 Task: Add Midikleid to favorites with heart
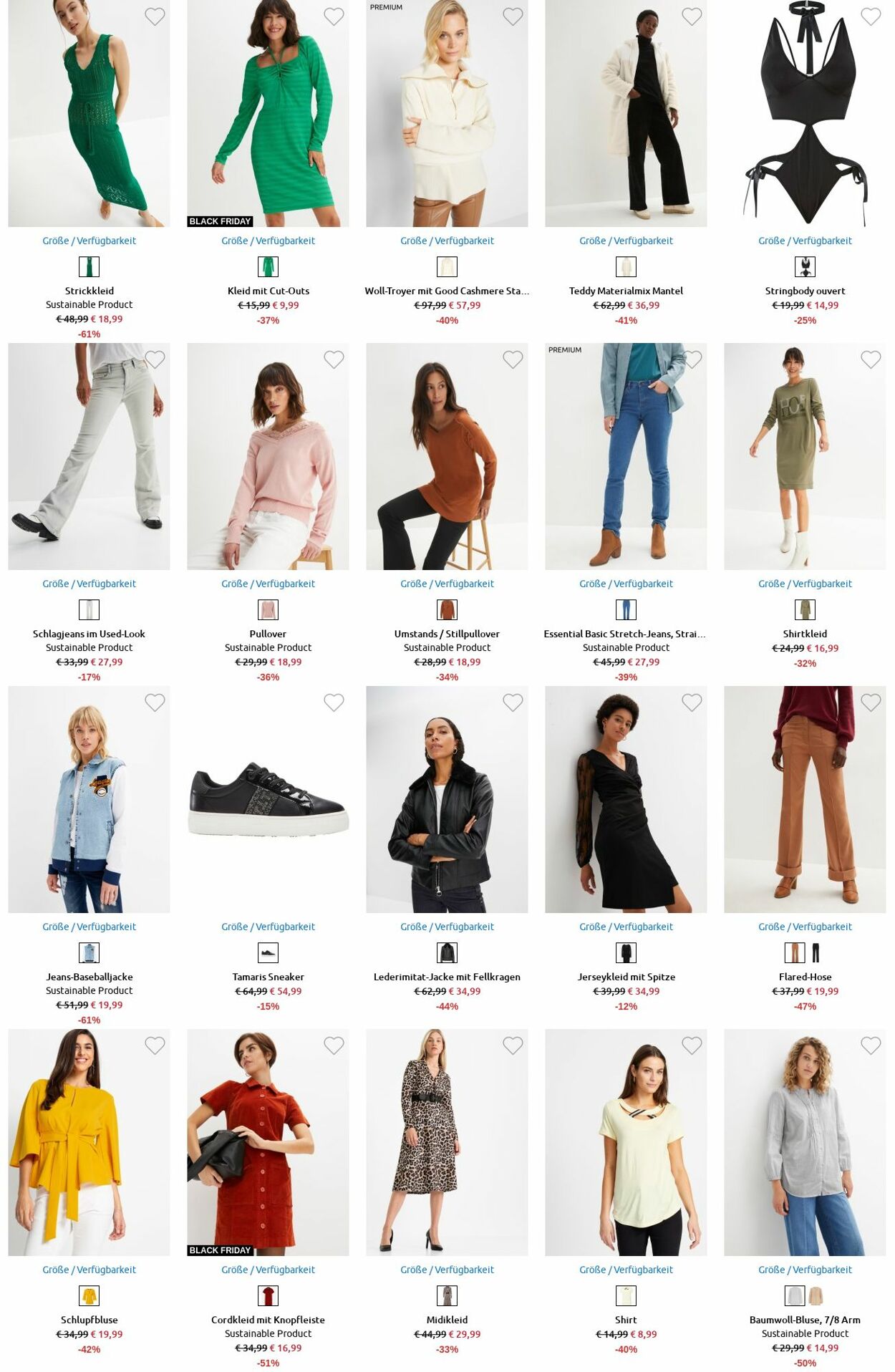pos(513,1045)
